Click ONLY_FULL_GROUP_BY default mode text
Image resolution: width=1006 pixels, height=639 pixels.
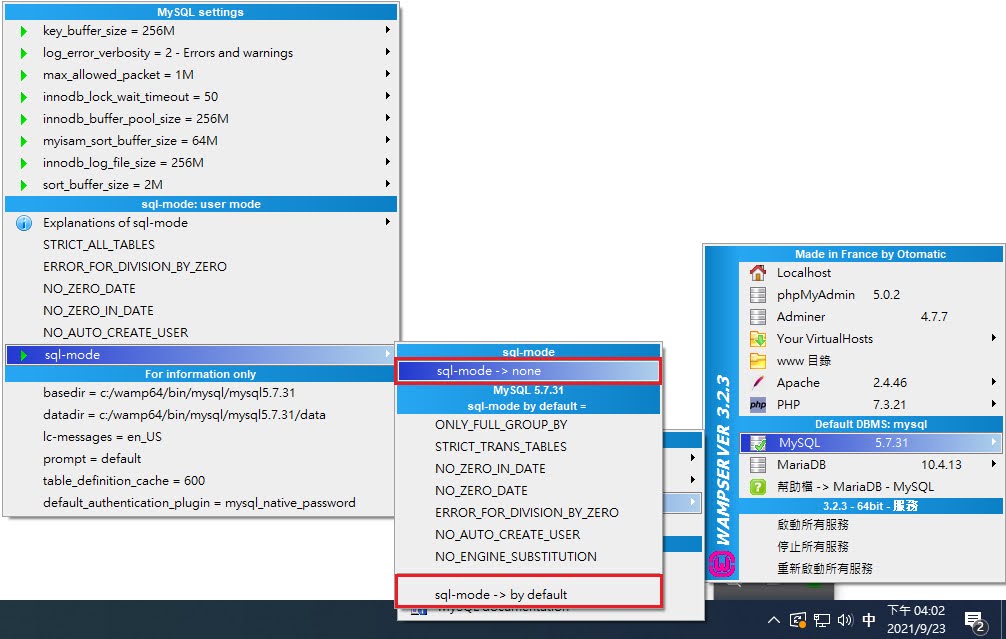click(501, 425)
